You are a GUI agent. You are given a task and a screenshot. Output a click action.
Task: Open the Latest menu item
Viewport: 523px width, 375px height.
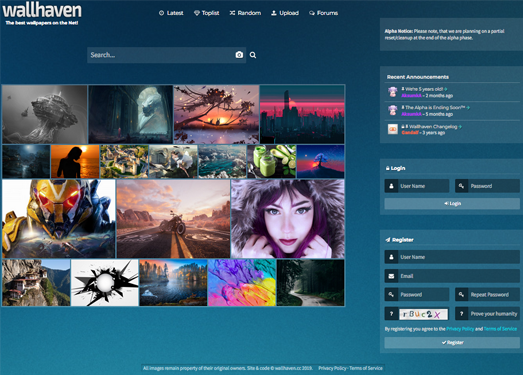click(x=171, y=13)
